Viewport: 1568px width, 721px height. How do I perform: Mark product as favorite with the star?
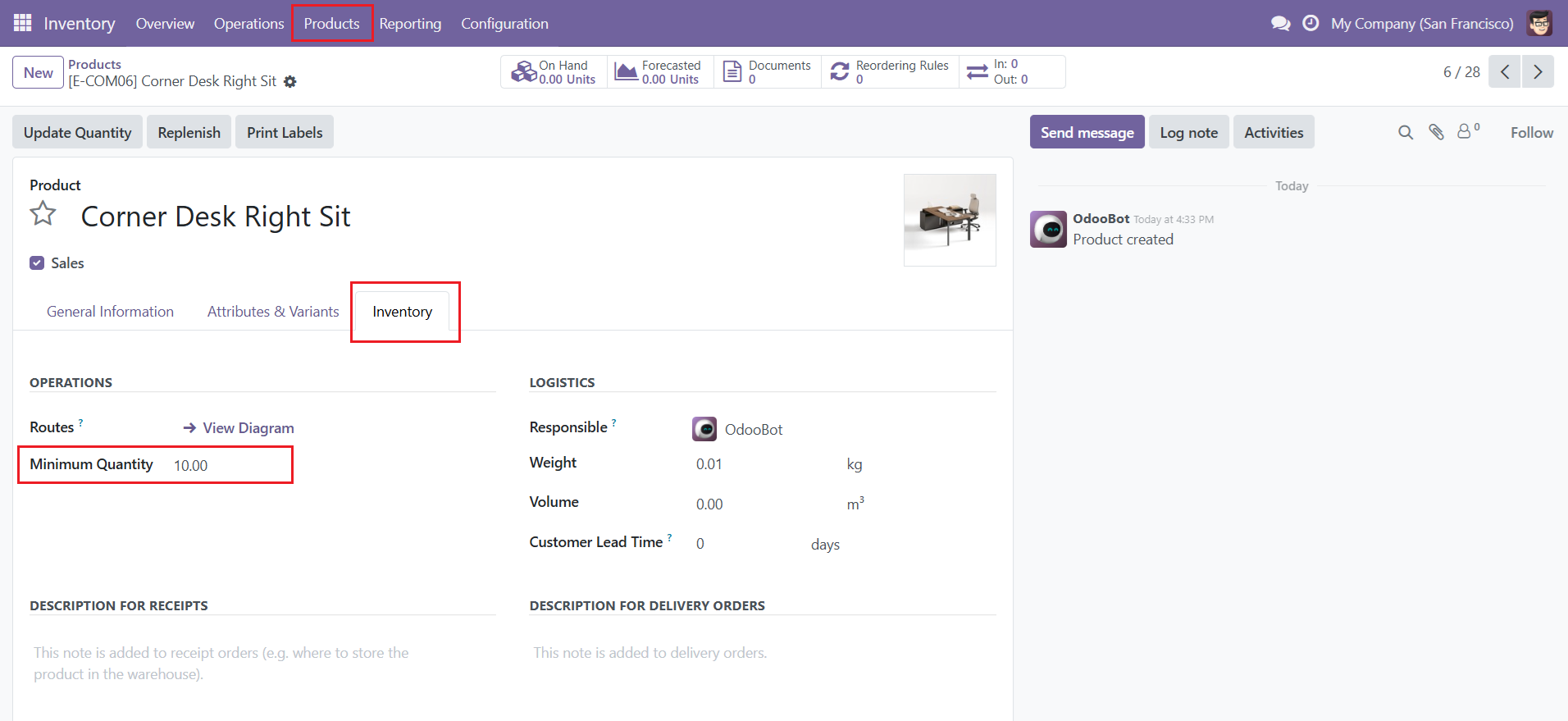43,214
